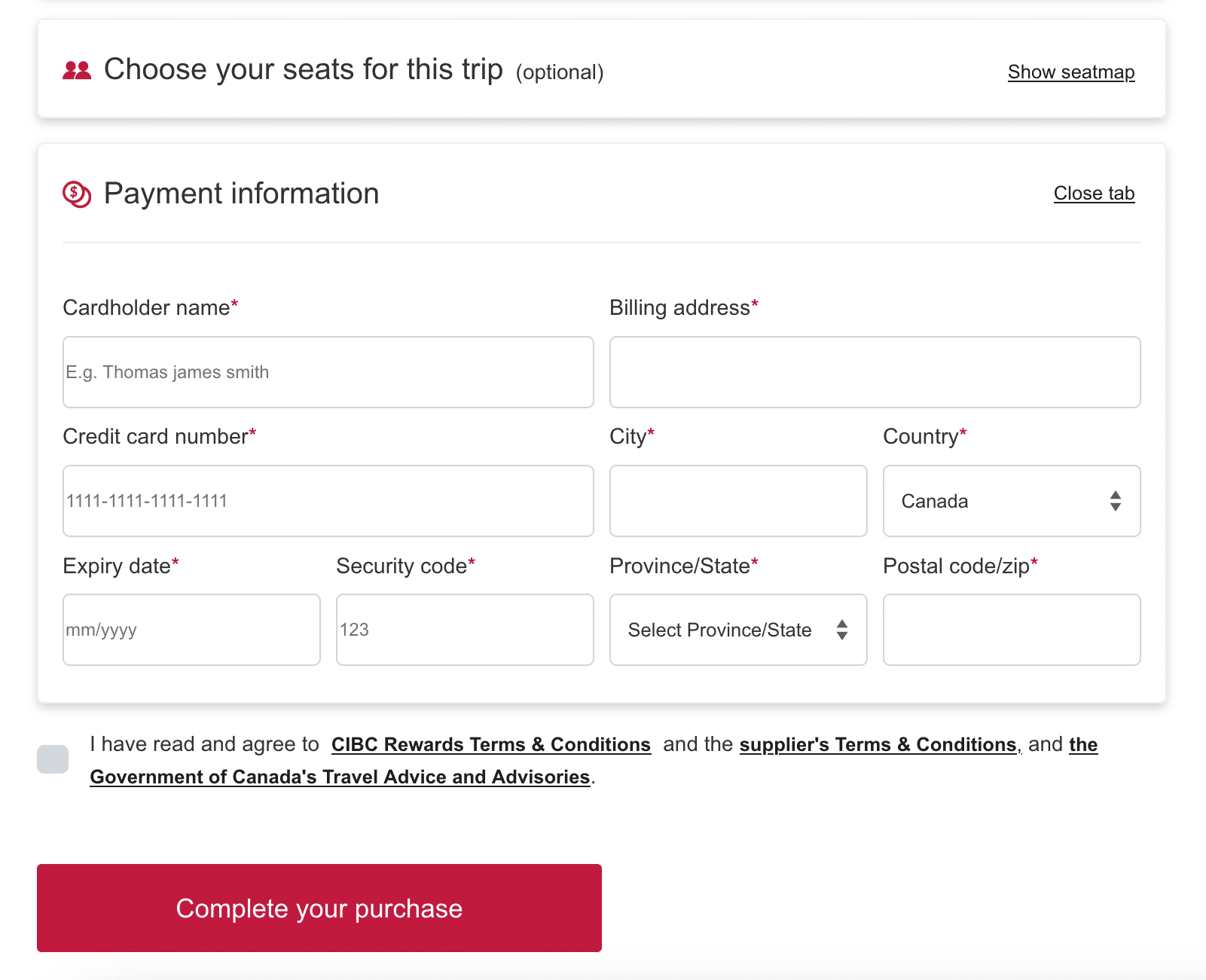This screenshot has width=1206, height=980.
Task: Click the Country dropdown arrows icon
Action: [x=1116, y=501]
